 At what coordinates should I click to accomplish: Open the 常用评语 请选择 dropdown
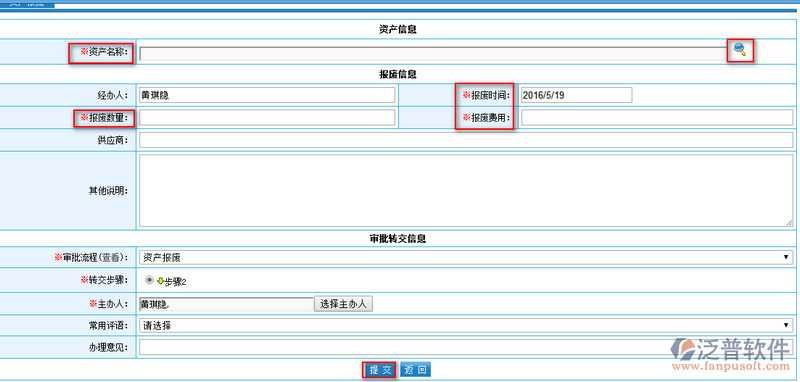click(x=466, y=325)
